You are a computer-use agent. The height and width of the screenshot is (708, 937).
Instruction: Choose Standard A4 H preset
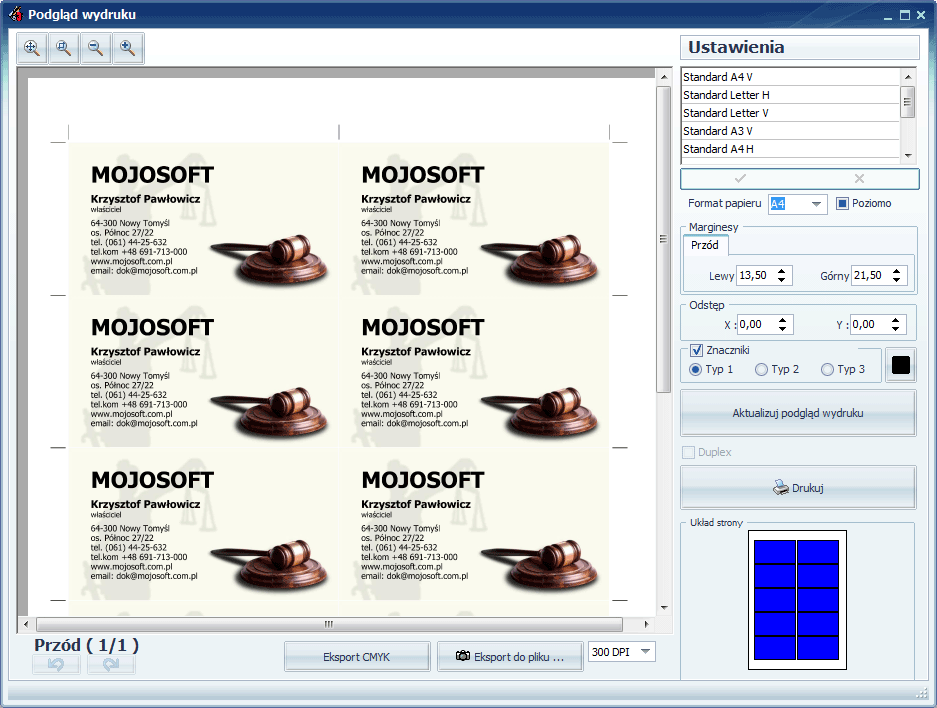[790, 149]
